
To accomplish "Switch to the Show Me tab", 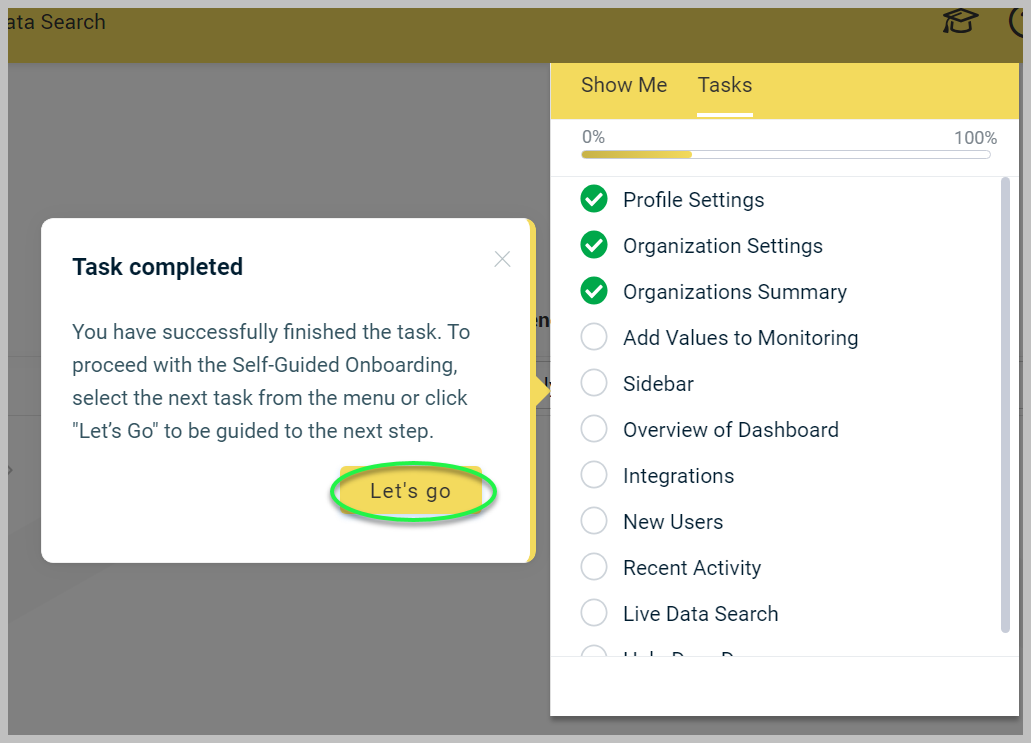I will (x=624, y=85).
